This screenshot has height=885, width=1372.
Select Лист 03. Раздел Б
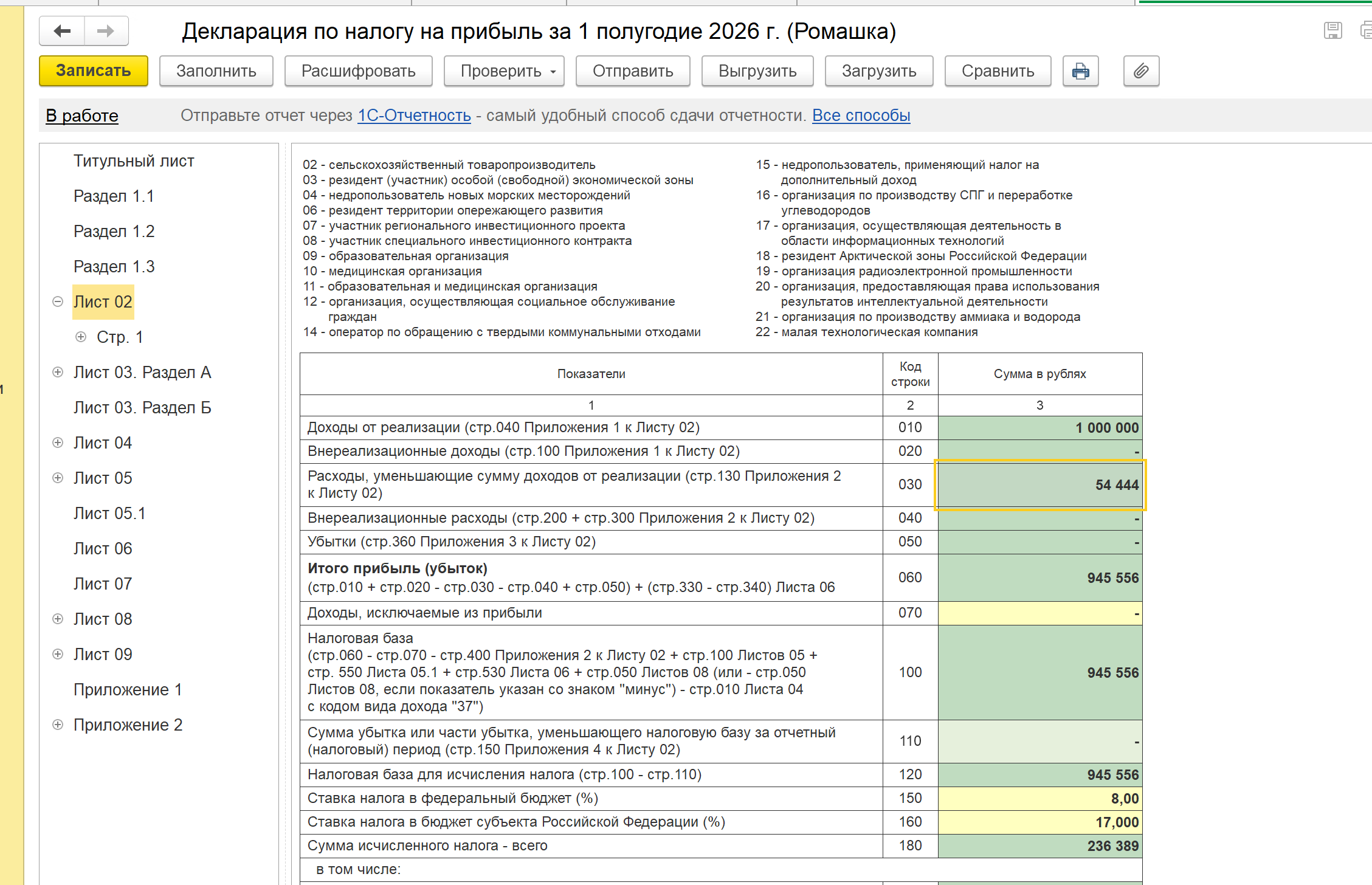coord(142,408)
